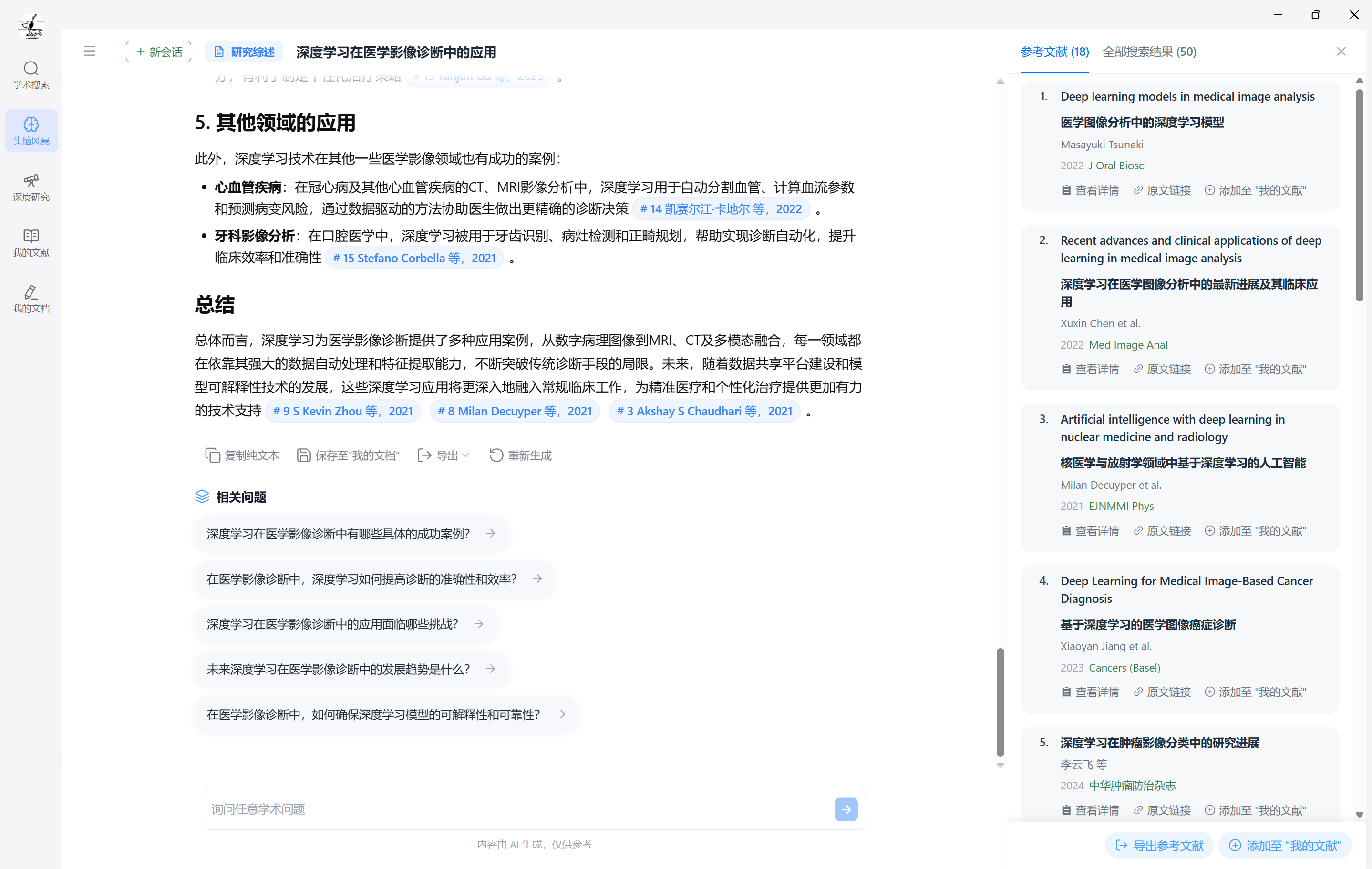Select the 头脑风暴 brain icon
The width and height of the screenshot is (1372, 869).
(x=31, y=124)
